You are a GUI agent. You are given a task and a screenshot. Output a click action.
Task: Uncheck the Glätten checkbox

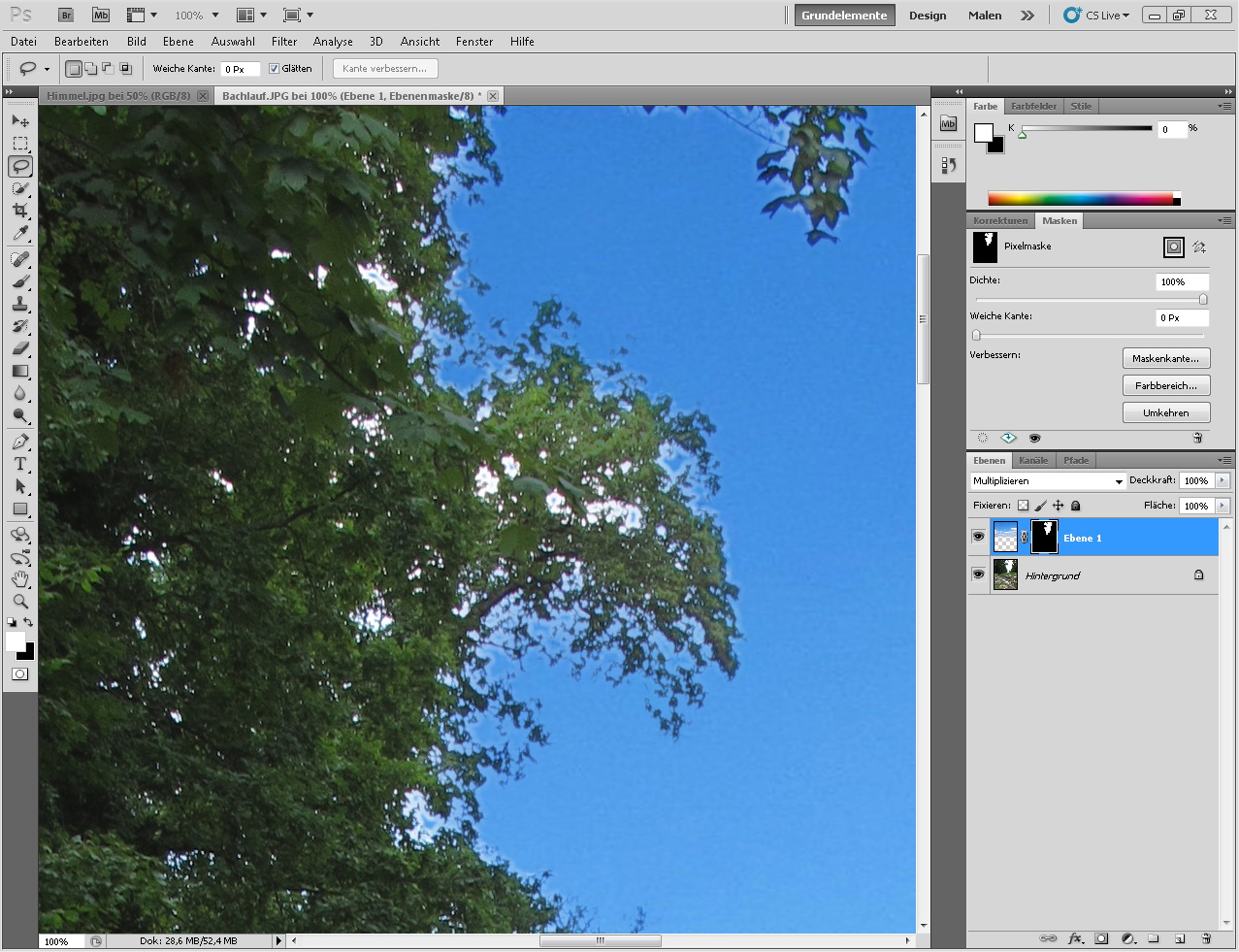(274, 69)
